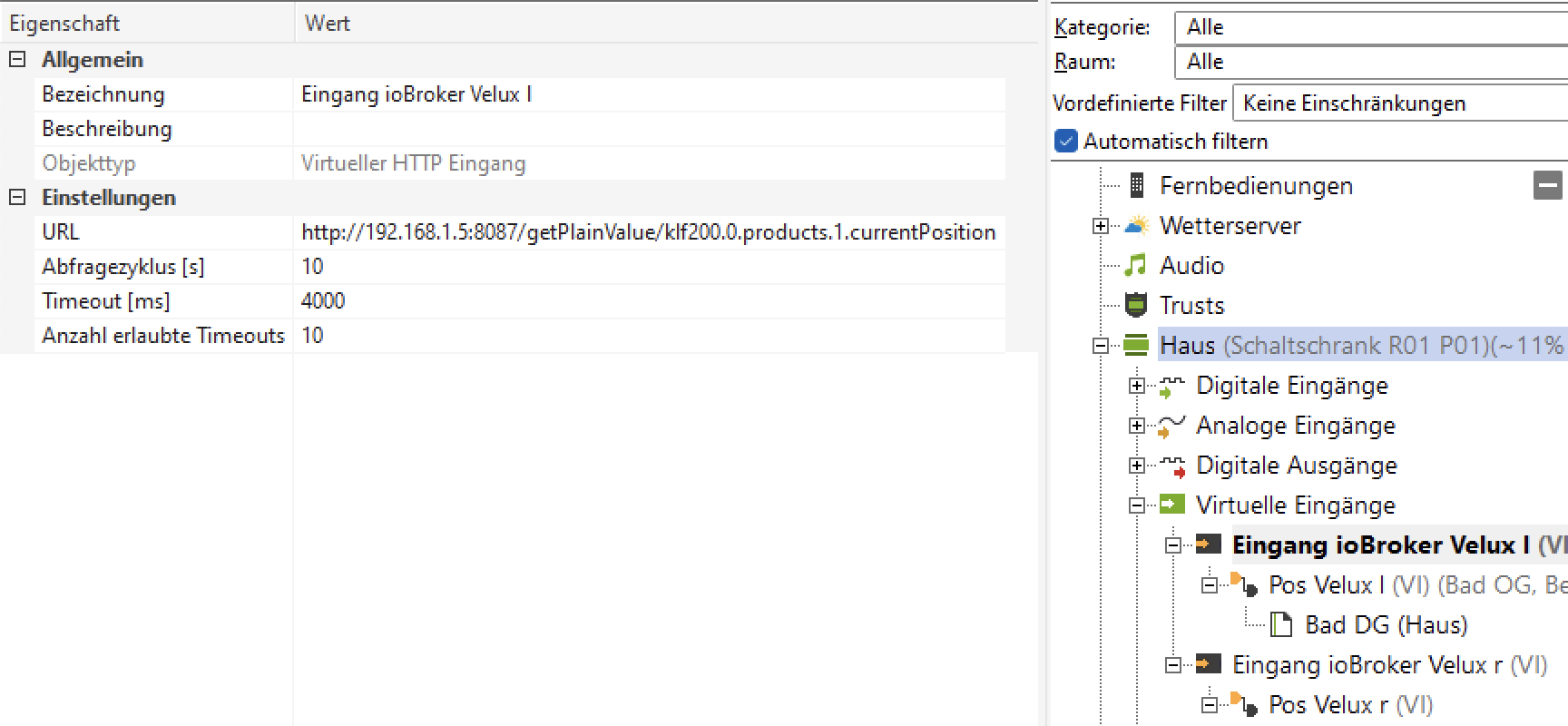Click the Audio music note icon
Screen dimensions: 1568x726
pos(1136,266)
